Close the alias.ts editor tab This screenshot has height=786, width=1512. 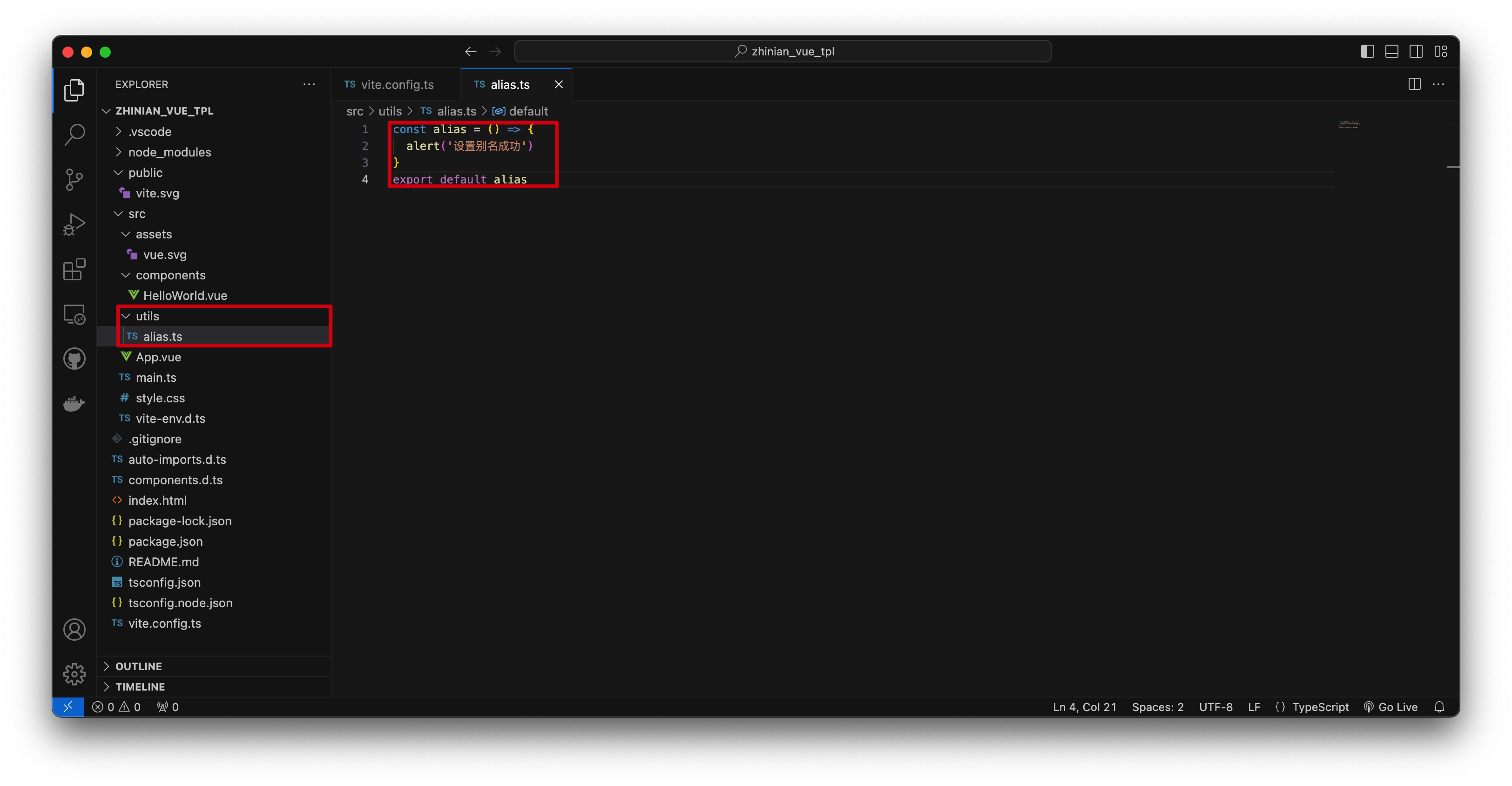click(559, 85)
